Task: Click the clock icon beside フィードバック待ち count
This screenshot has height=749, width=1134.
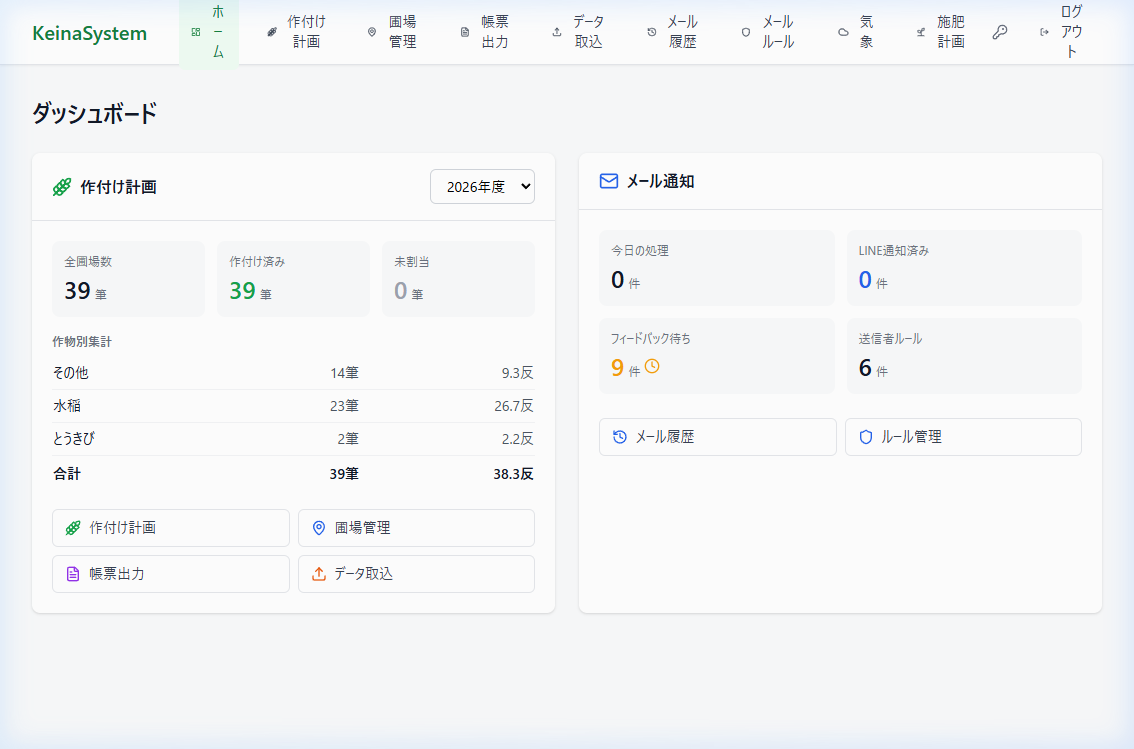Action: click(x=652, y=367)
